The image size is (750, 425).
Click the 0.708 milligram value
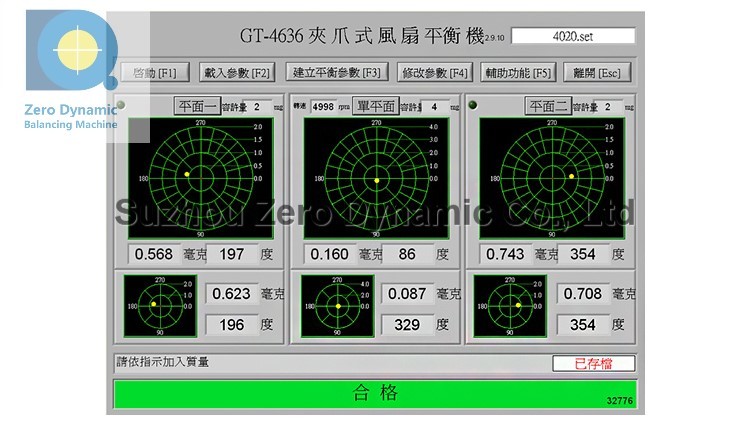pyautogui.click(x=583, y=294)
